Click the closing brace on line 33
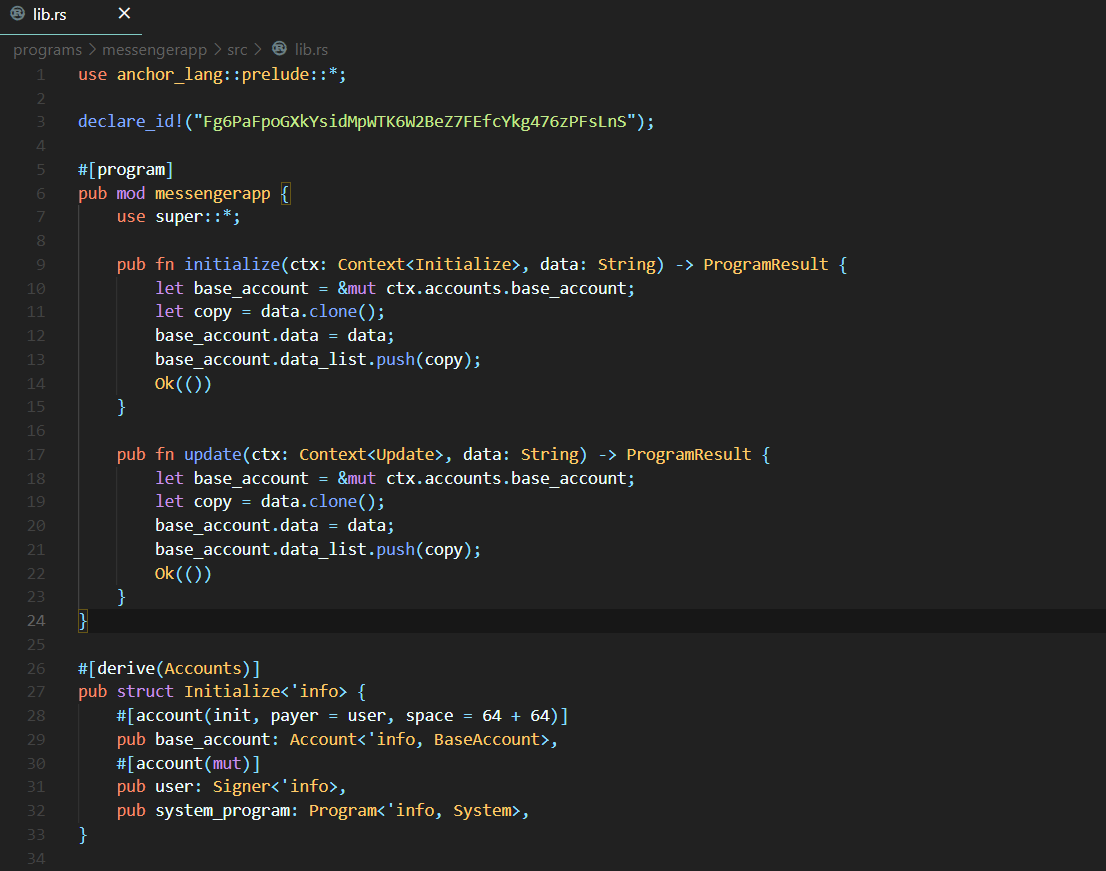Viewport: 1106px width, 871px height. click(x=83, y=835)
